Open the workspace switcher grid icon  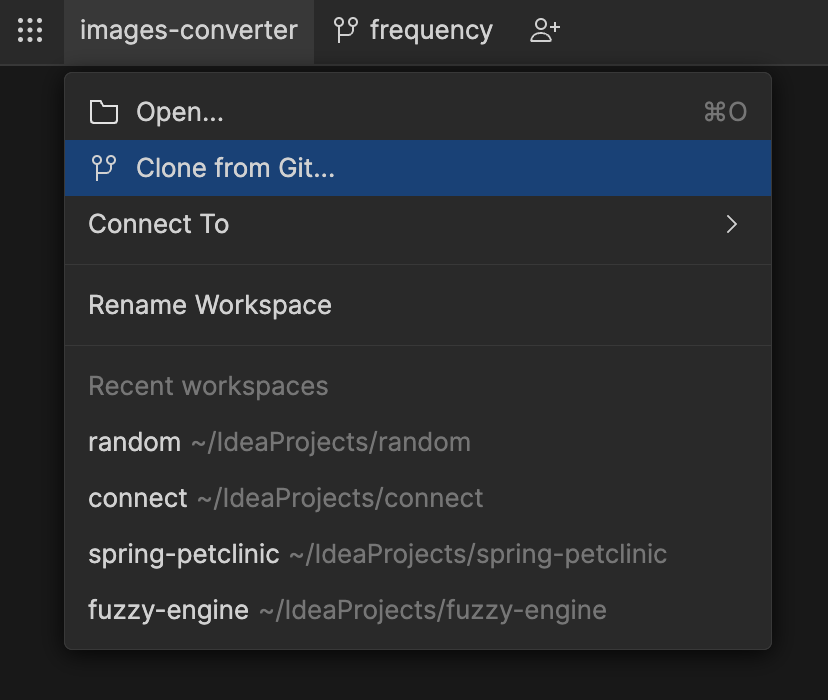30,30
